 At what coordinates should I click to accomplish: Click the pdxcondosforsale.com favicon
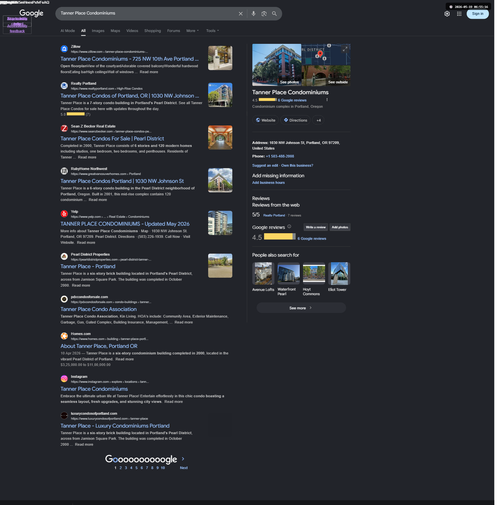tap(64, 299)
